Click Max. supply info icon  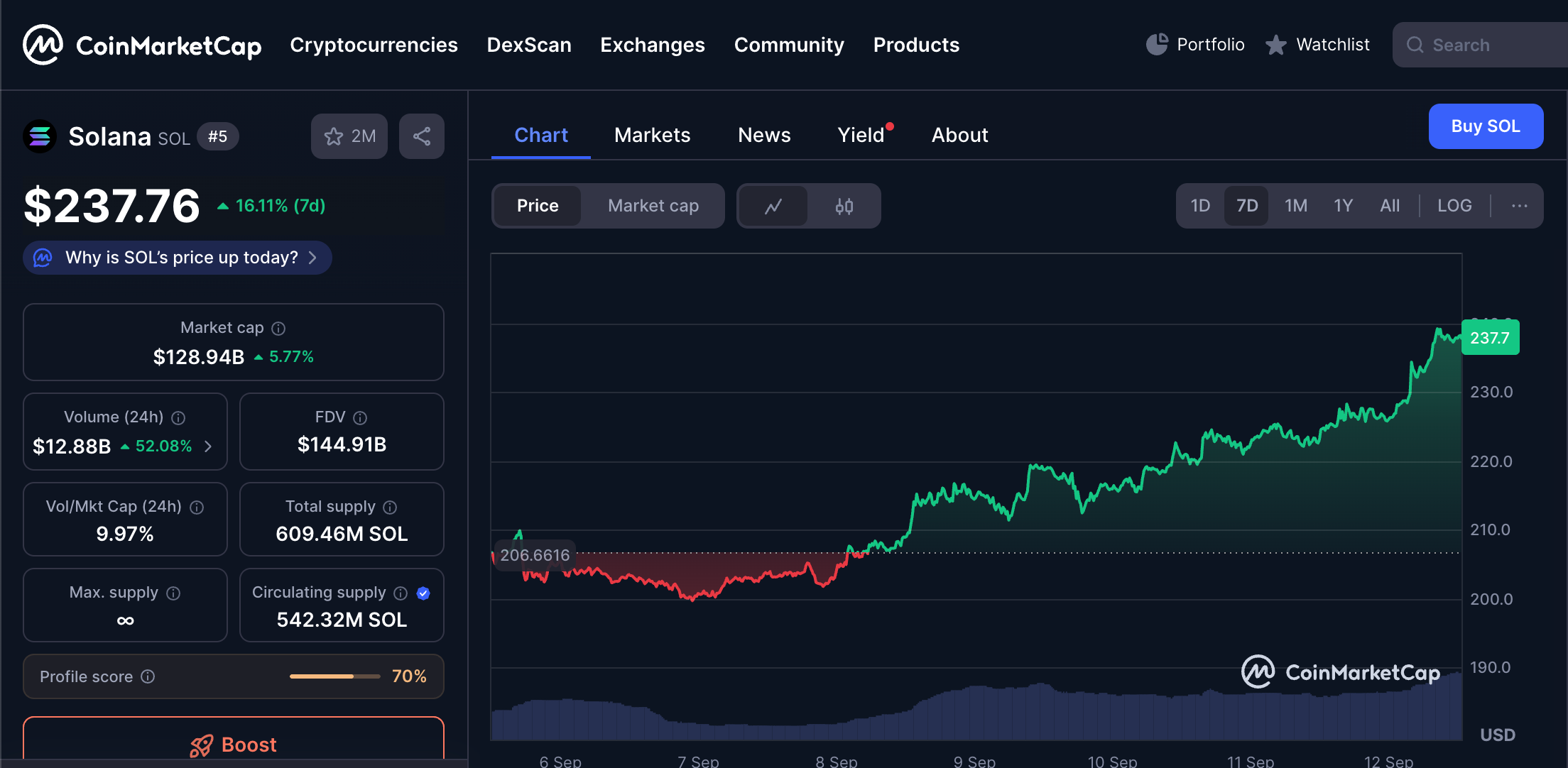point(174,593)
